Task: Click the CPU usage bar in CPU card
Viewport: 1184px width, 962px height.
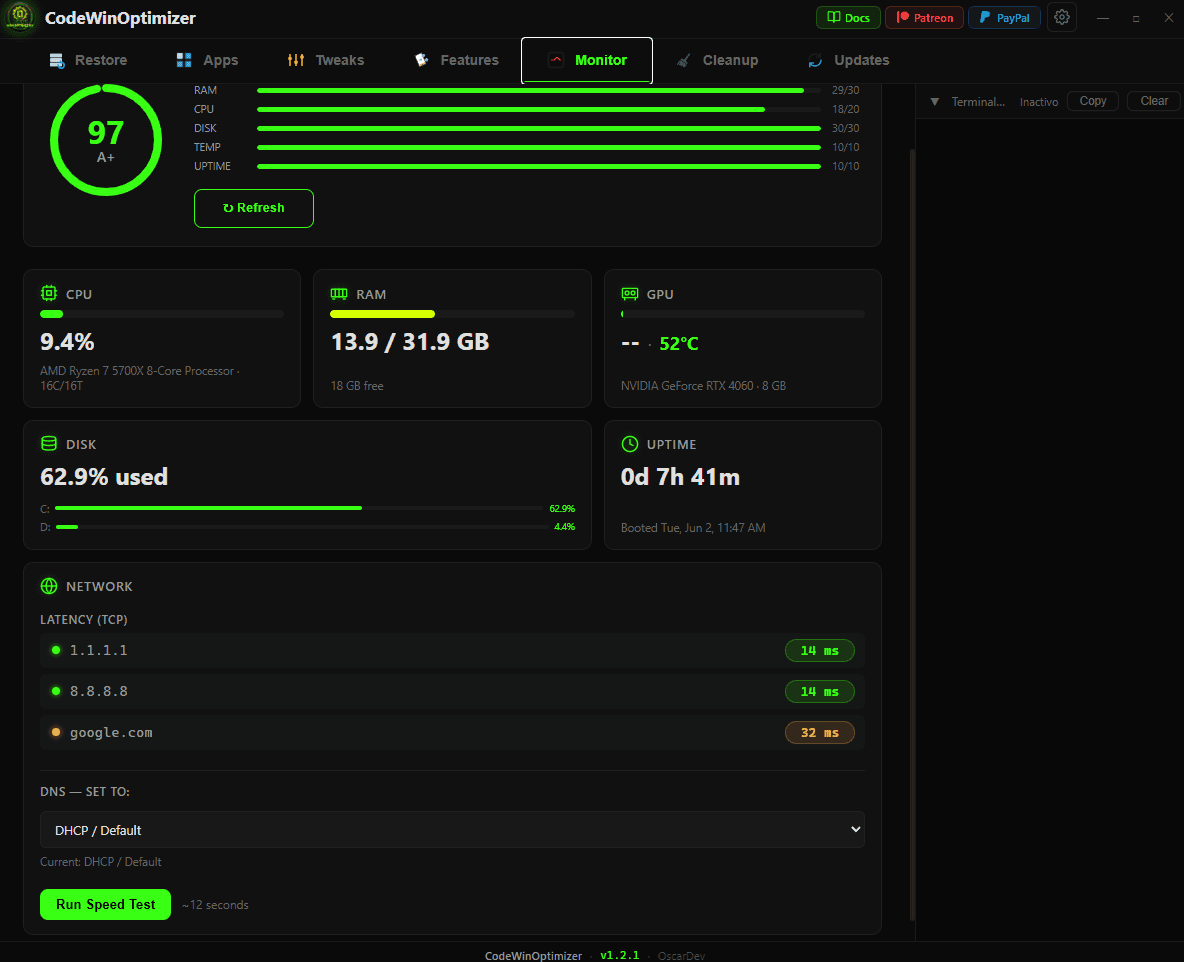Action: point(162,314)
